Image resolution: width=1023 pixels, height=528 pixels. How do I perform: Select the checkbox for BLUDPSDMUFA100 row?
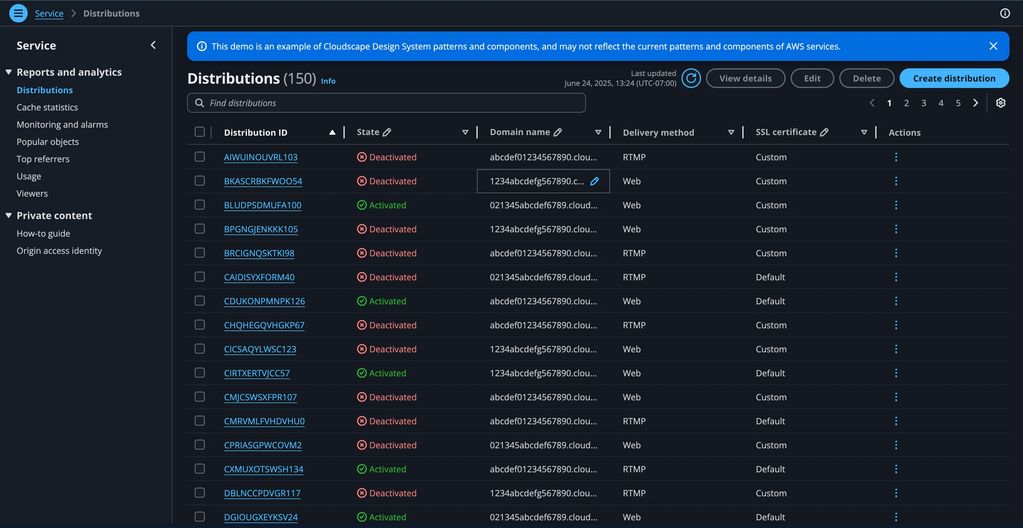coord(200,205)
